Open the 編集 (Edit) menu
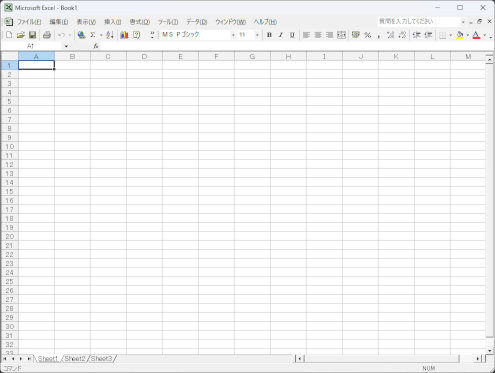 tap(59, 22)
